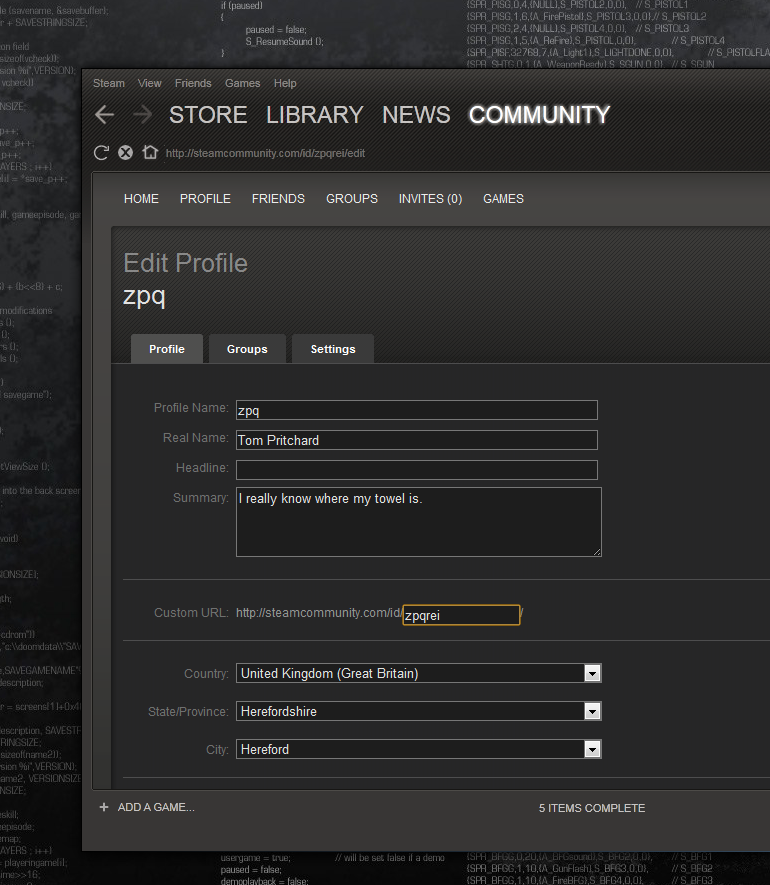Click the plus icon beside Add a Game

[104, 807]
